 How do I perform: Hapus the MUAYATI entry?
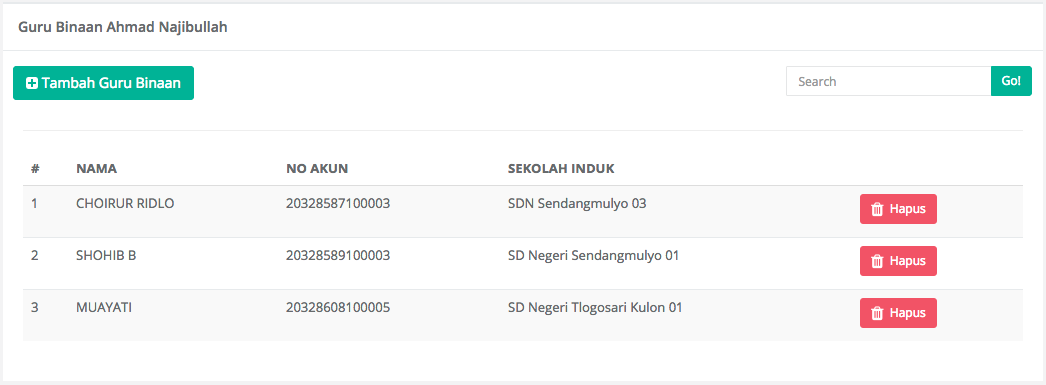[899, 313]
